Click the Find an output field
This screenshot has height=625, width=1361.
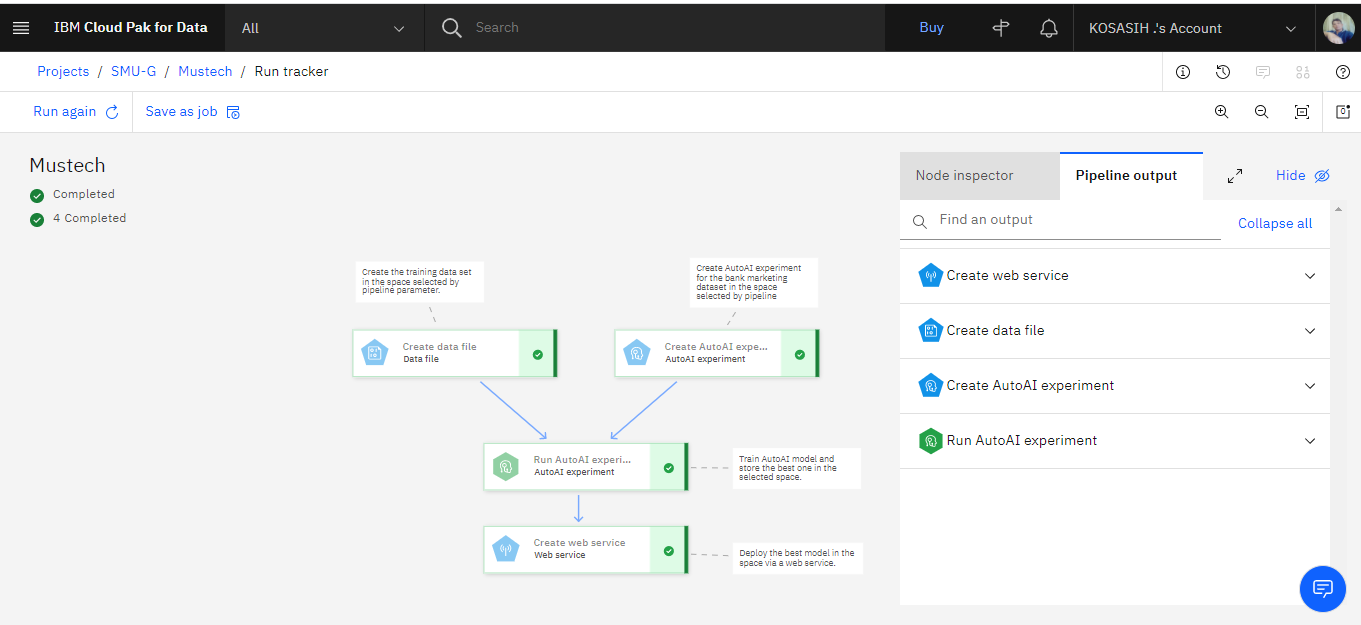1060,220
